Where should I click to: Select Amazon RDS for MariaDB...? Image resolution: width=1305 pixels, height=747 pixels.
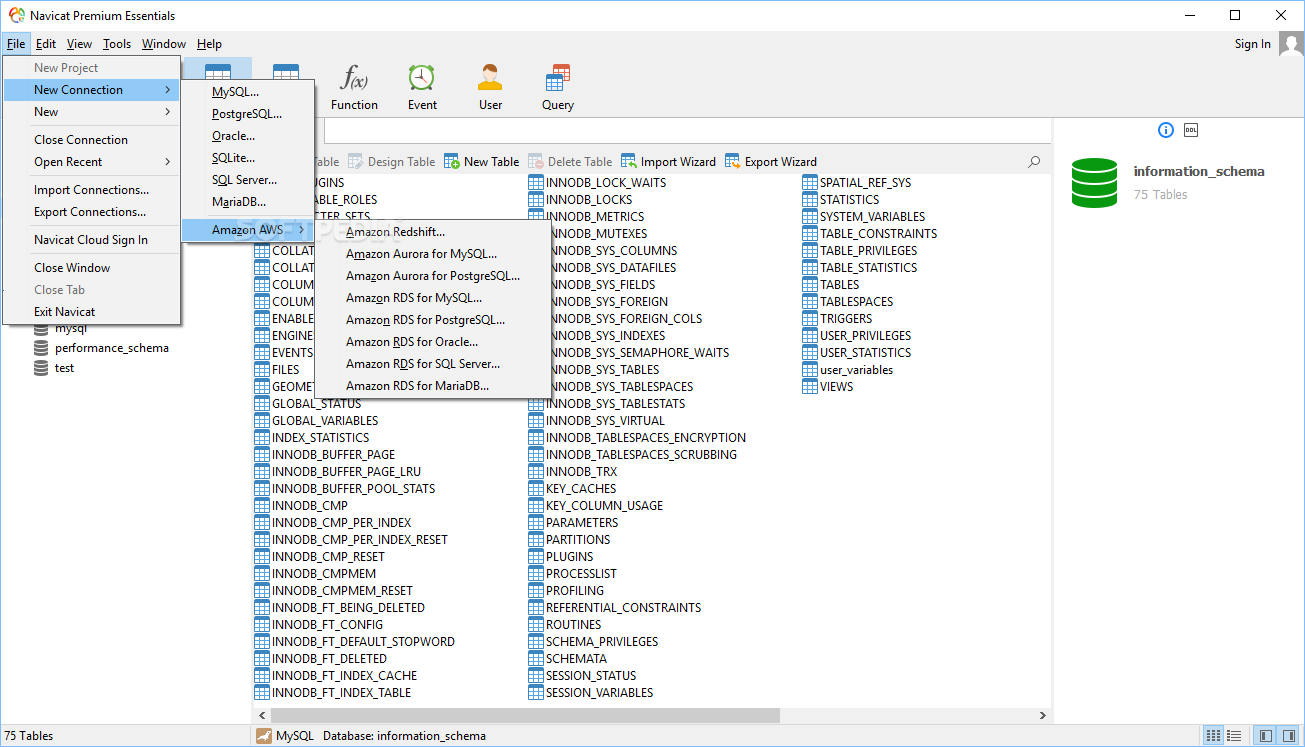click(x=432, y=386)
